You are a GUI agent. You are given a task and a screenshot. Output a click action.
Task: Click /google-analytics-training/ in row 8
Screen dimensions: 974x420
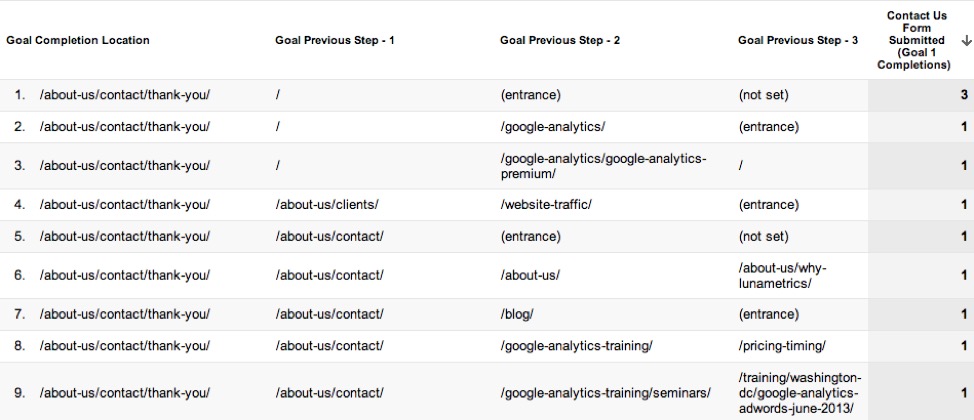point(576,346)
